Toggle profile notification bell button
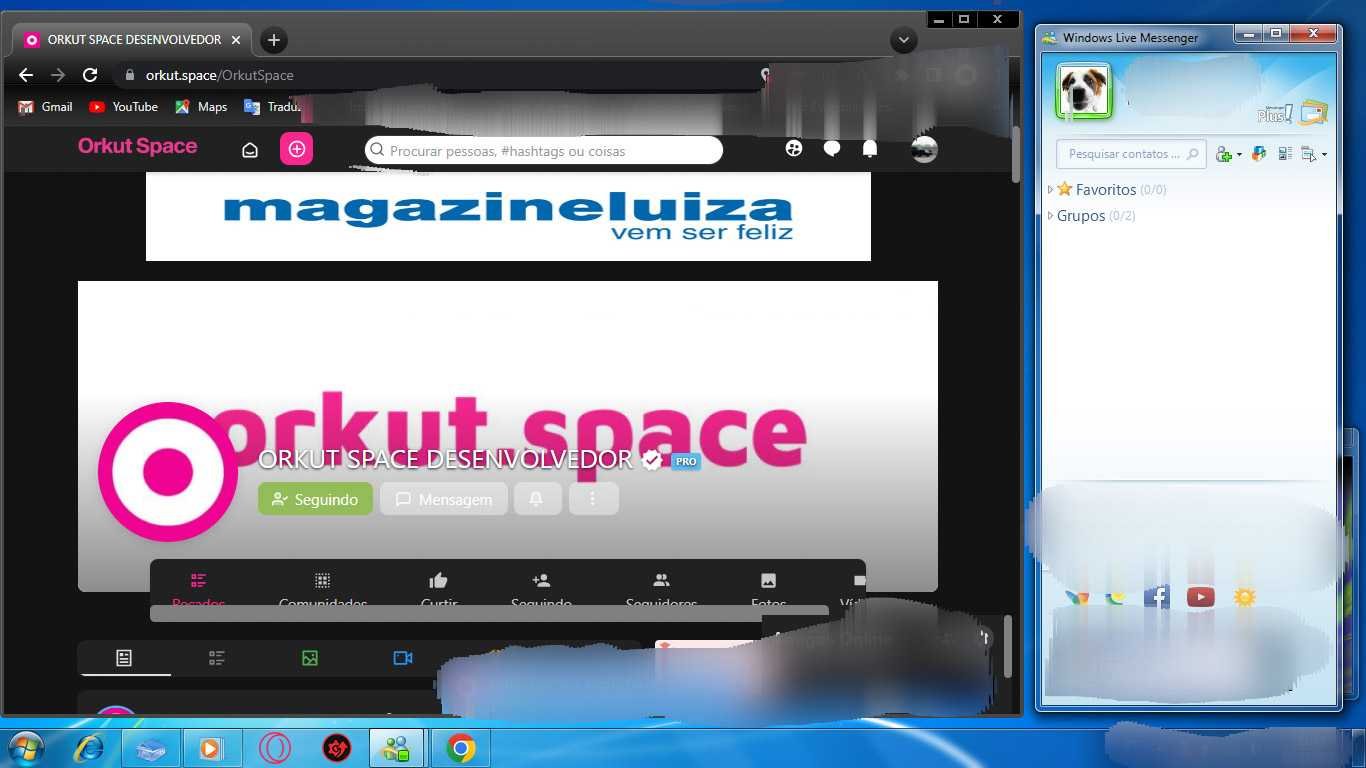Image resolution: width=1366 pixels, height=768 pixels. pos(536,499)
